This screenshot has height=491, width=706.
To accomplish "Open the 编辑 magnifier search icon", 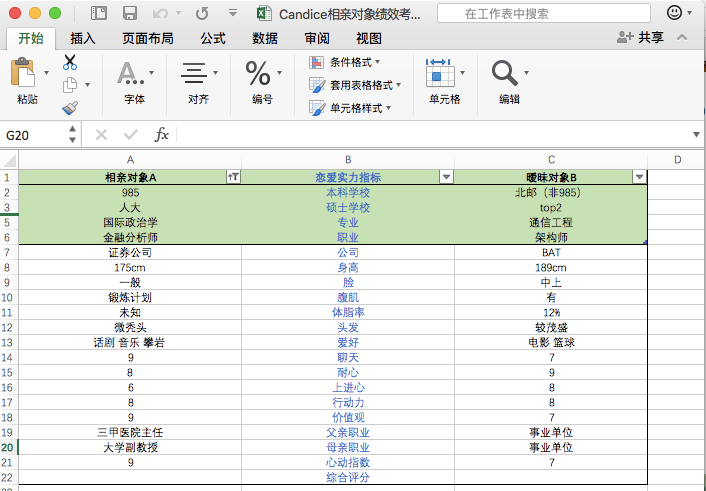I will click(x=505, y=73).
